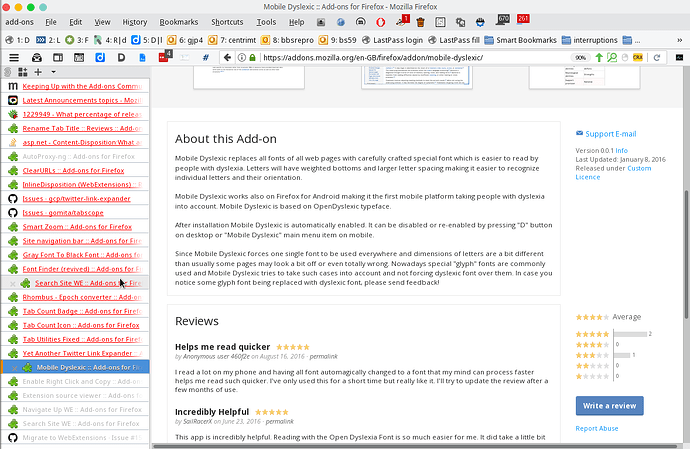Open the first add-on screenshot thumbnail
This screenshot has height=449, width=690.
coord(249,77)
